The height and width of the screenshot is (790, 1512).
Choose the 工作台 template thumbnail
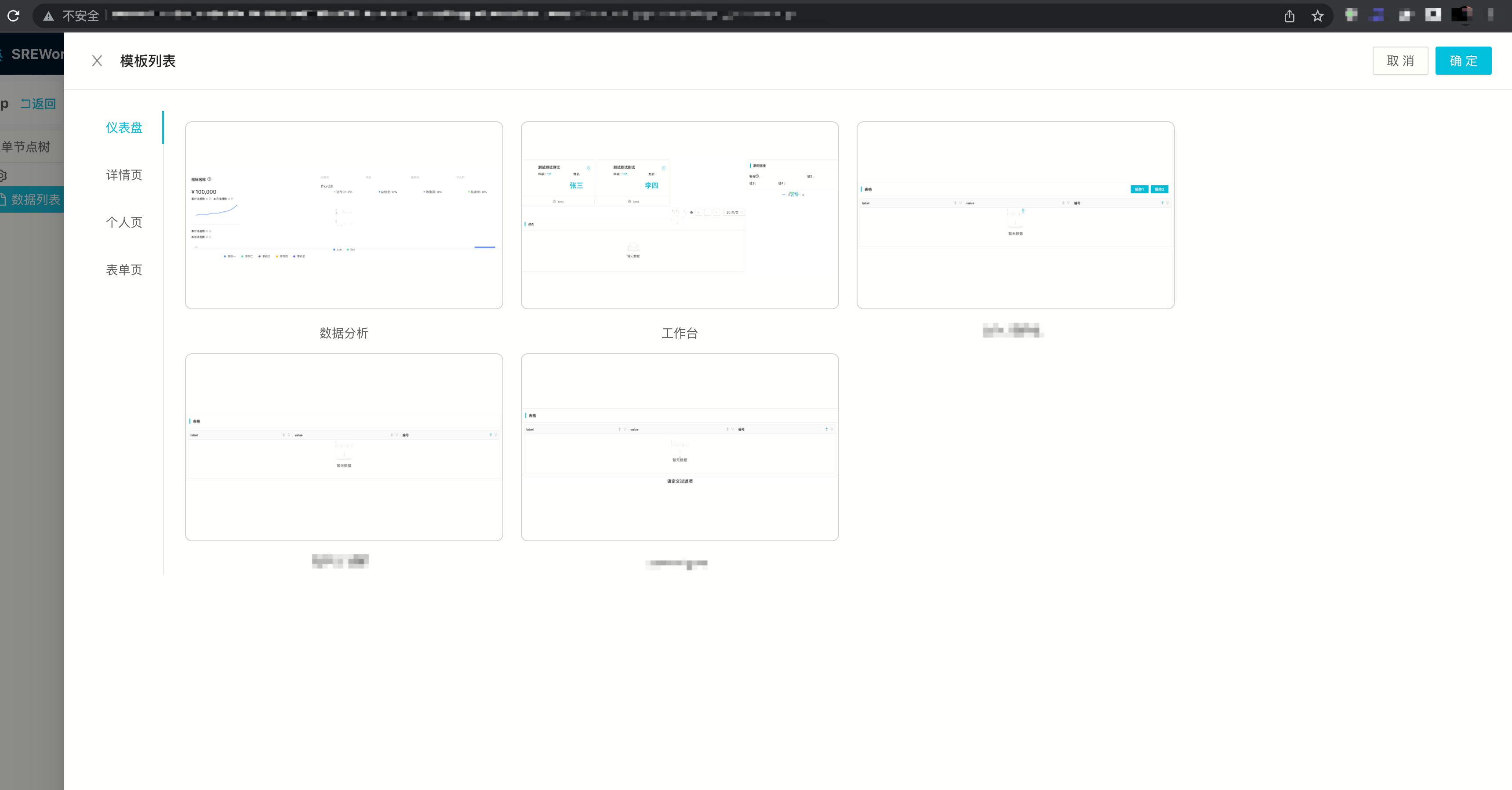(x=679, y=215)
